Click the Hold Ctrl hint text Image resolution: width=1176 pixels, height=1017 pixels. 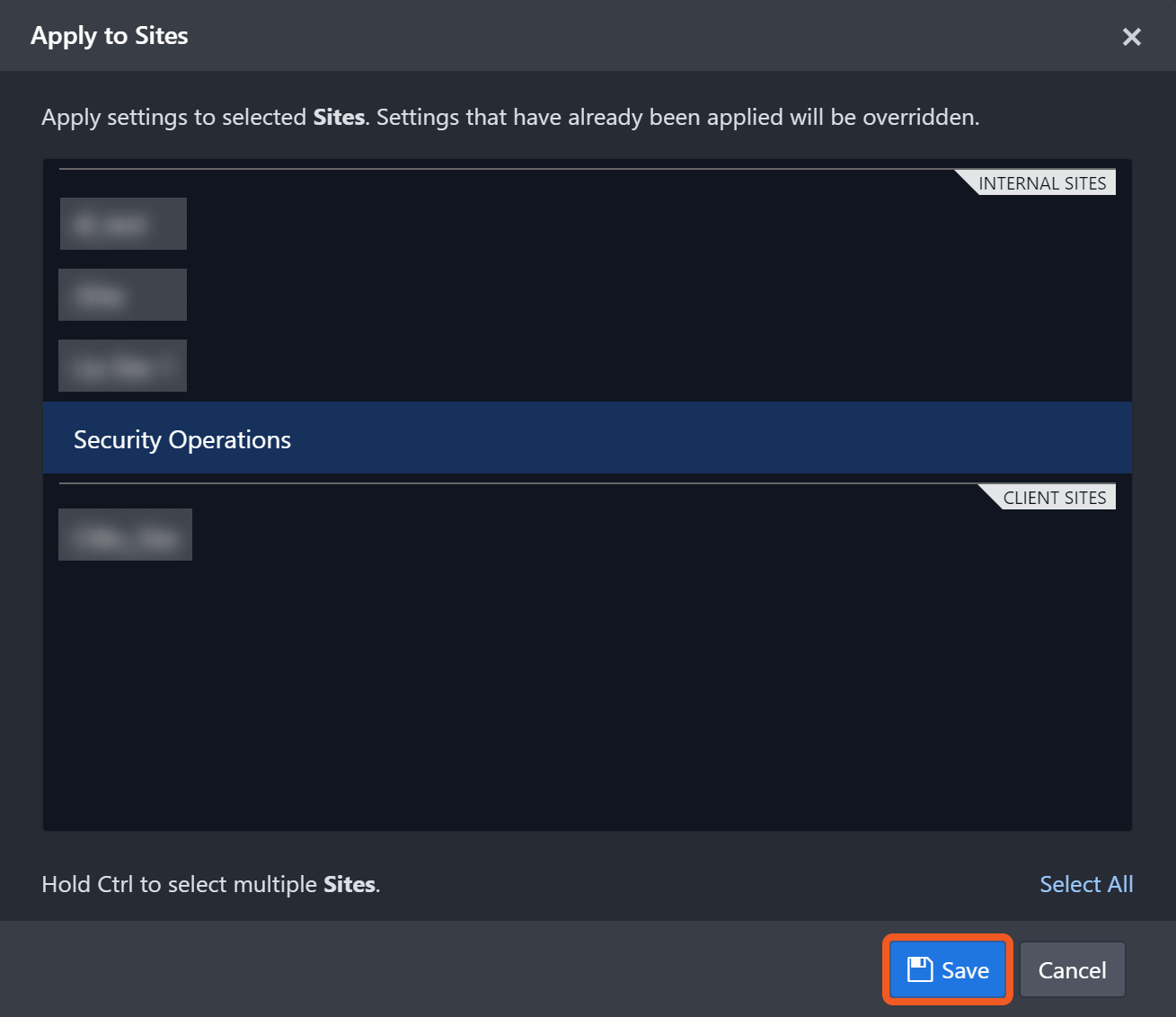point(180,884)
